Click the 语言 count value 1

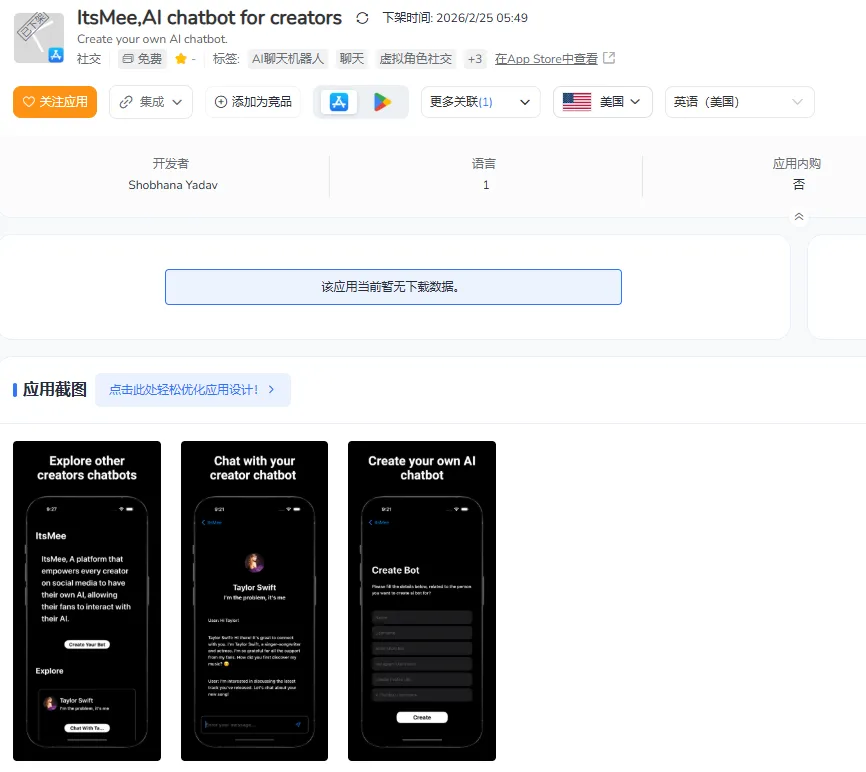point(486,185)
